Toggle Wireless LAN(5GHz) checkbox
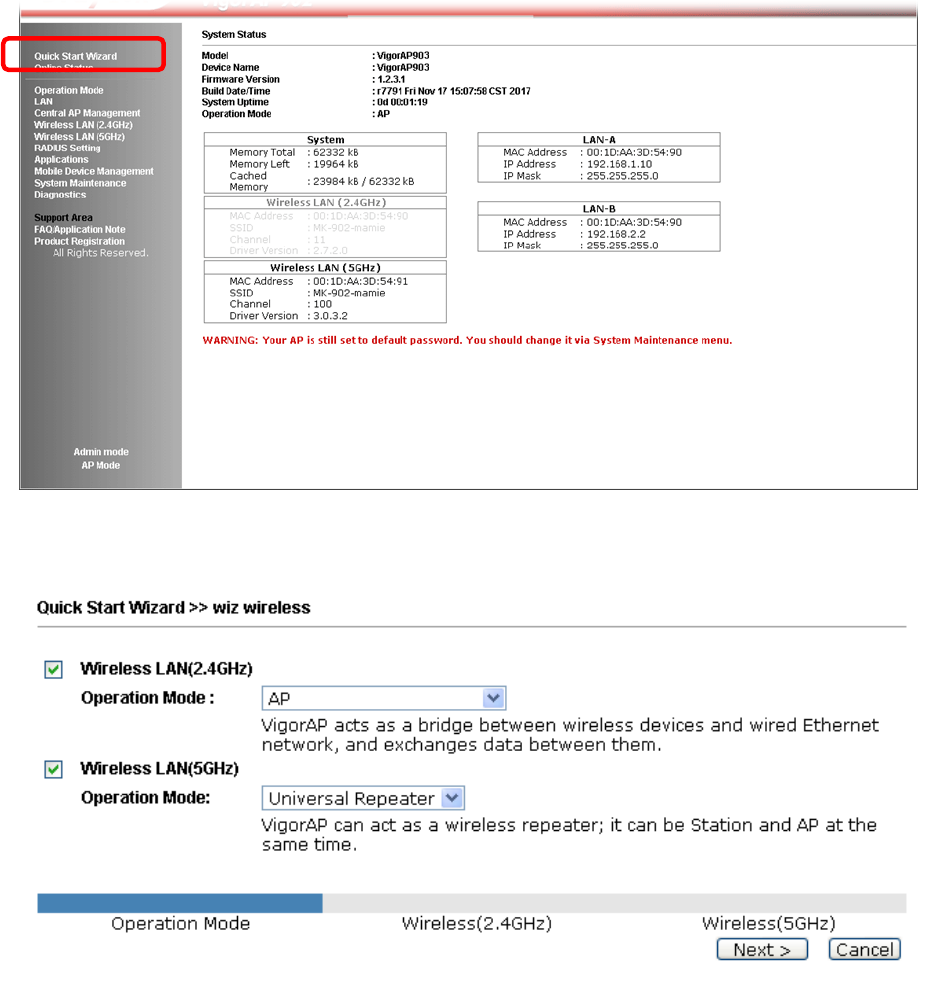 pos(53,769)
